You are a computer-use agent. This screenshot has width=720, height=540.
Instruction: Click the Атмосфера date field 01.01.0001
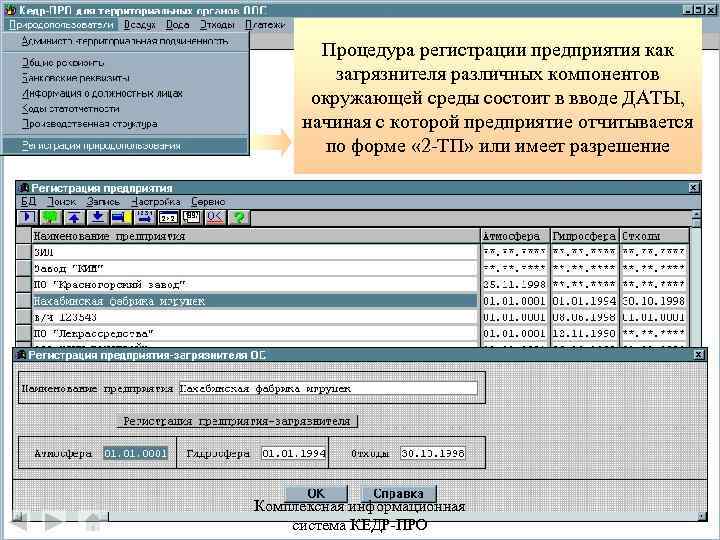[135, 453]
